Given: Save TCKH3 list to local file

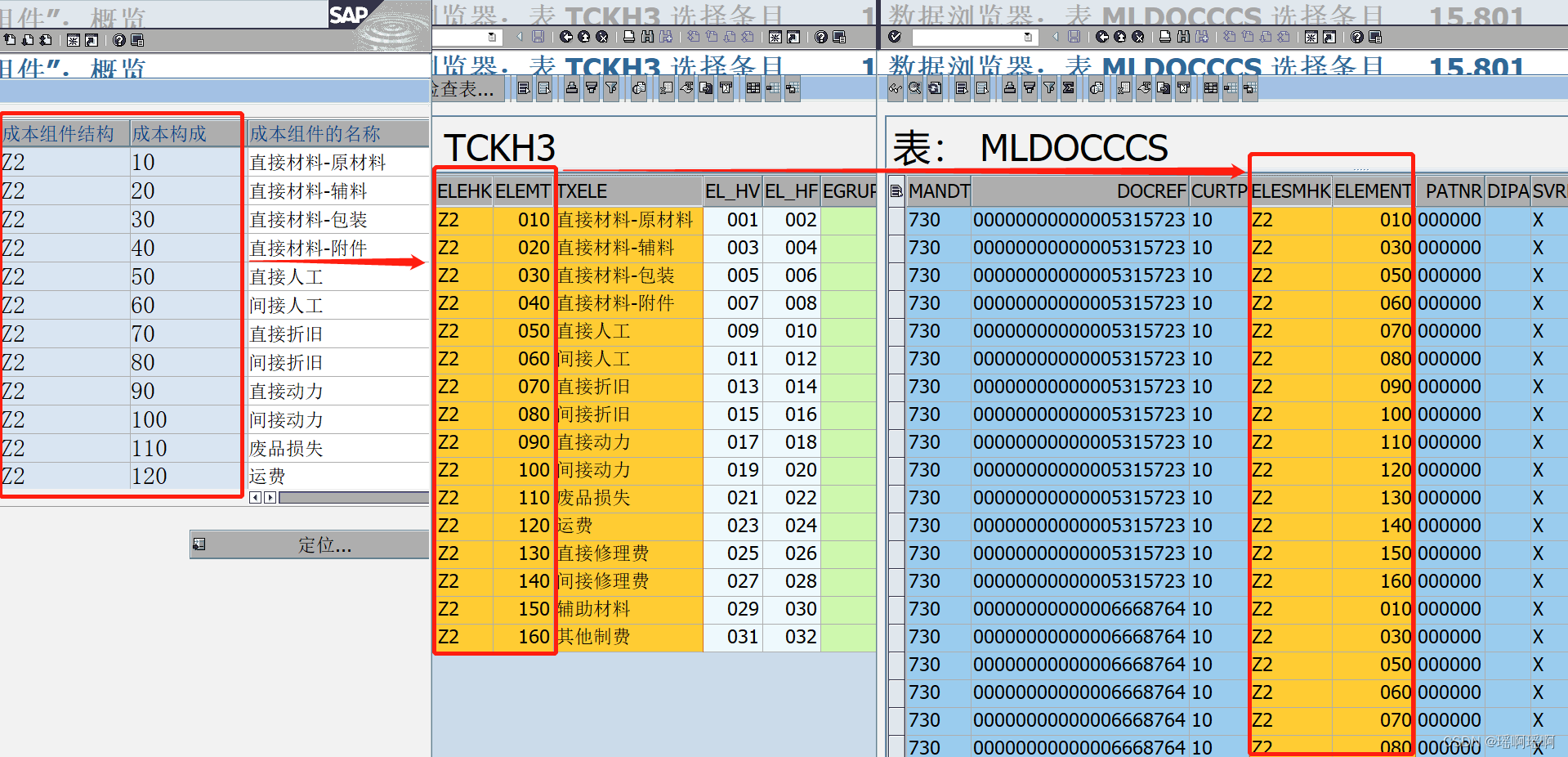Looking at the screenshot, I should pos(706,88).
